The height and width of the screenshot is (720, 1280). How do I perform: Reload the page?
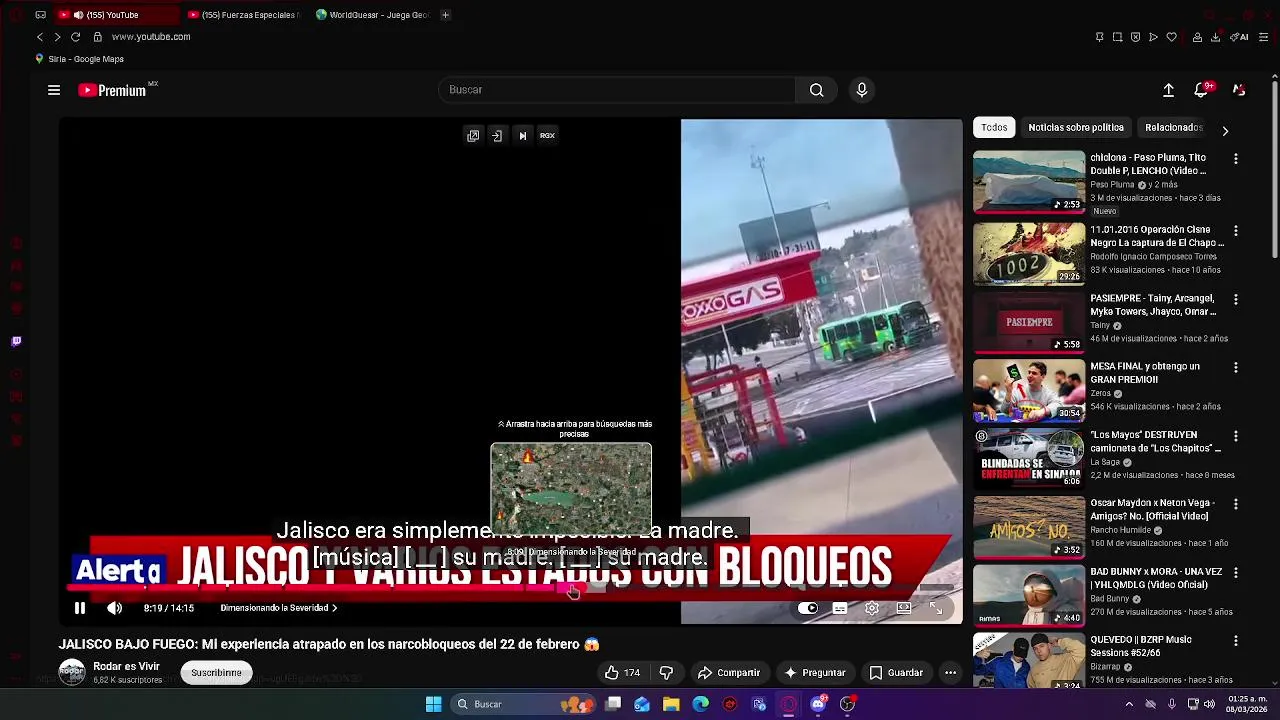click(x=75, y=37)
